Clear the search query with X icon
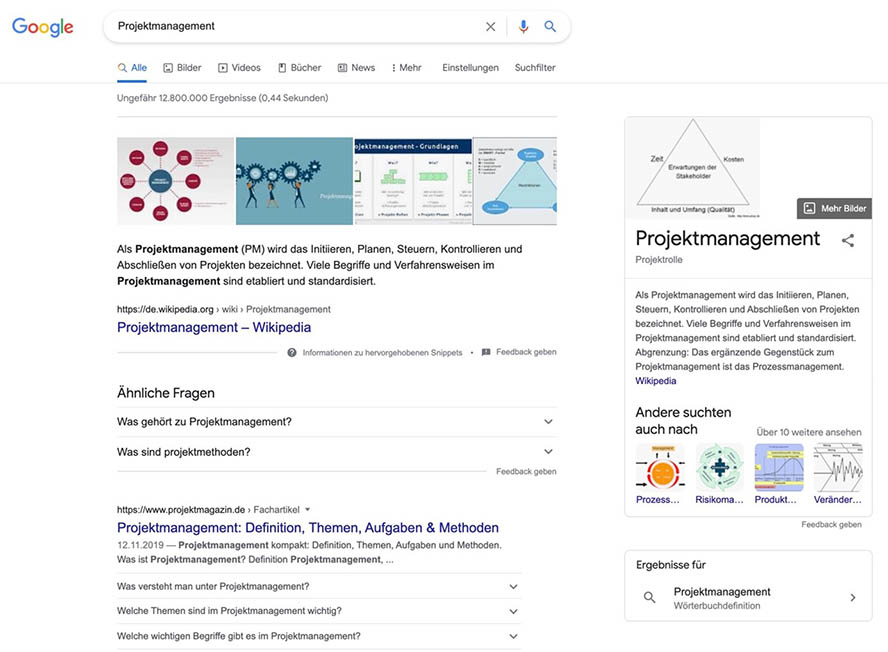Viewport: 888px width, 652px height. pos(490,27)
